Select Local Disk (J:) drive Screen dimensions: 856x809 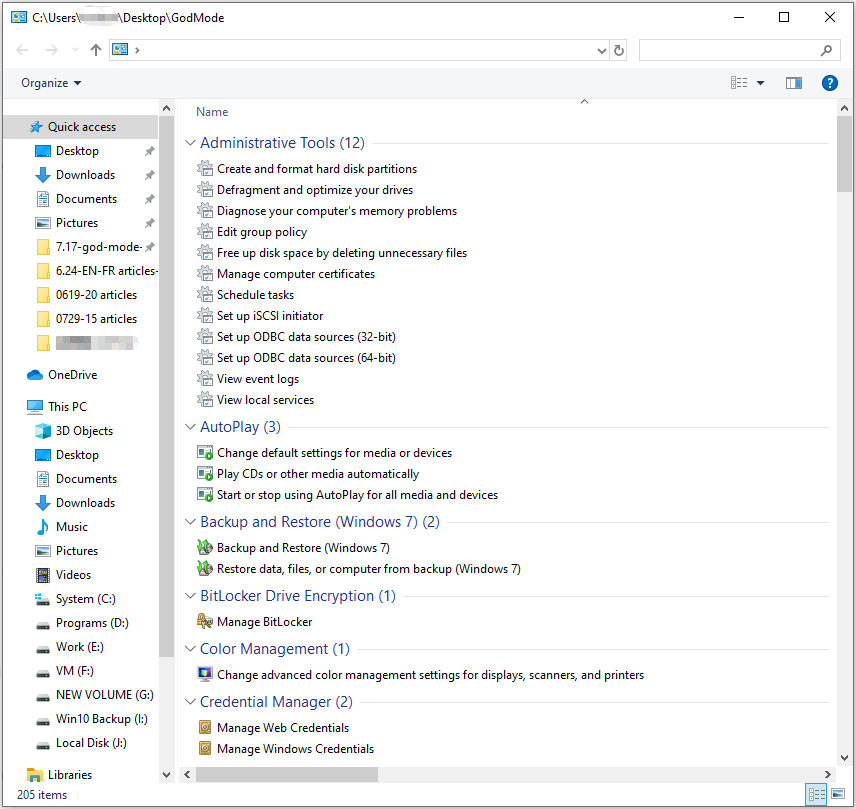pyautogui.click(x=91, y=743)
